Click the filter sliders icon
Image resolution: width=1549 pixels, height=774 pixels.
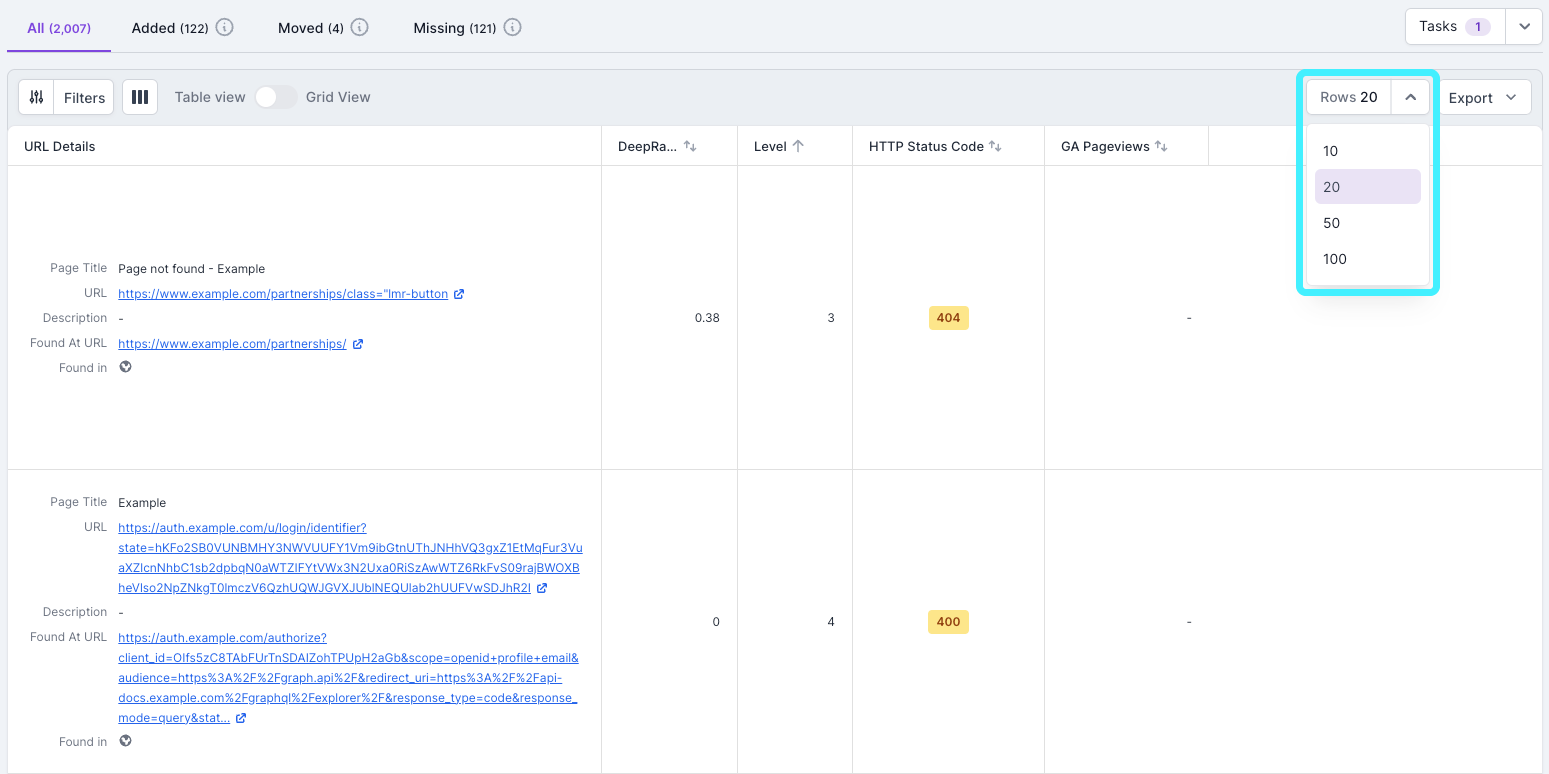36,97
